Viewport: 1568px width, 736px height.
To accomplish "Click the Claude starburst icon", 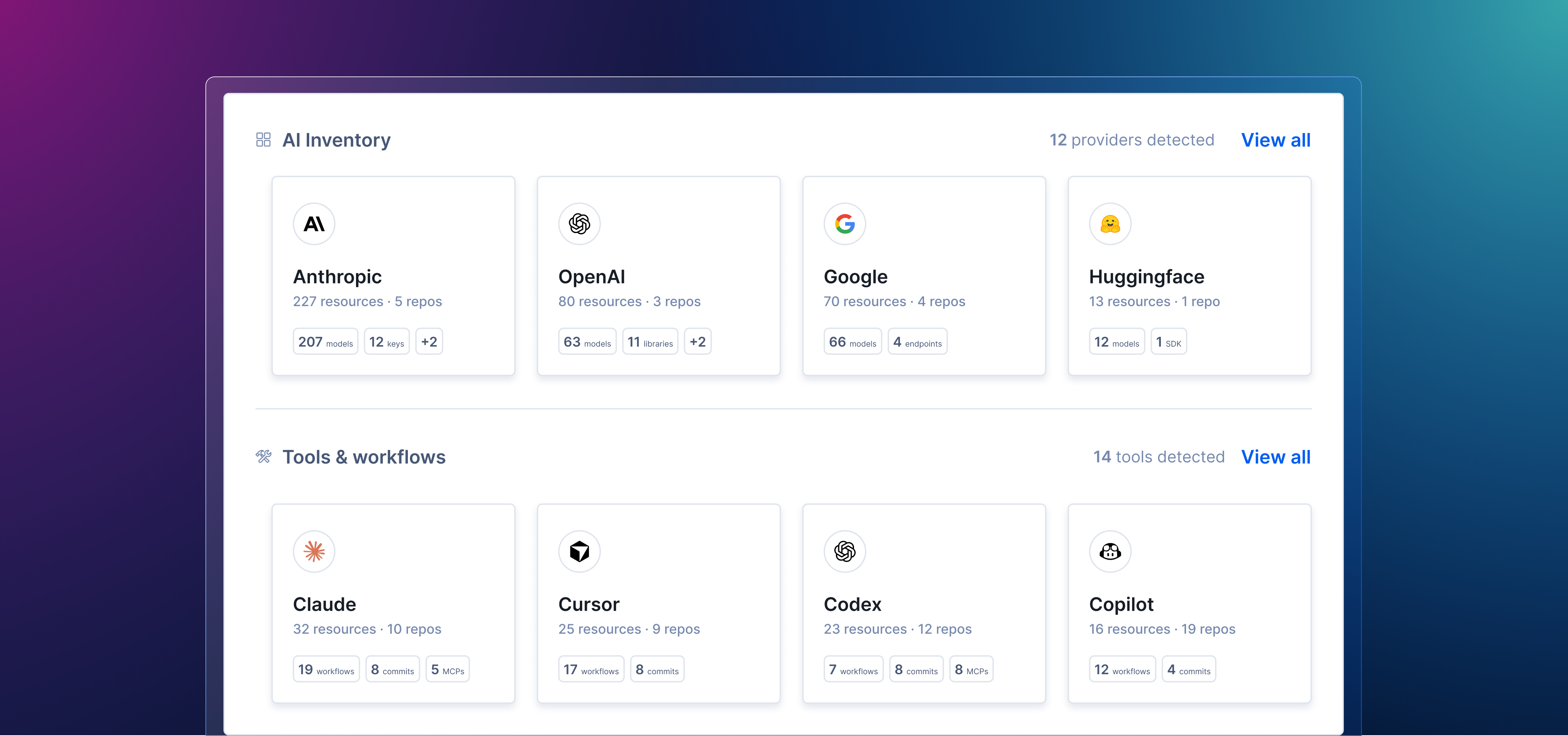I will click(x=314, y=551).
